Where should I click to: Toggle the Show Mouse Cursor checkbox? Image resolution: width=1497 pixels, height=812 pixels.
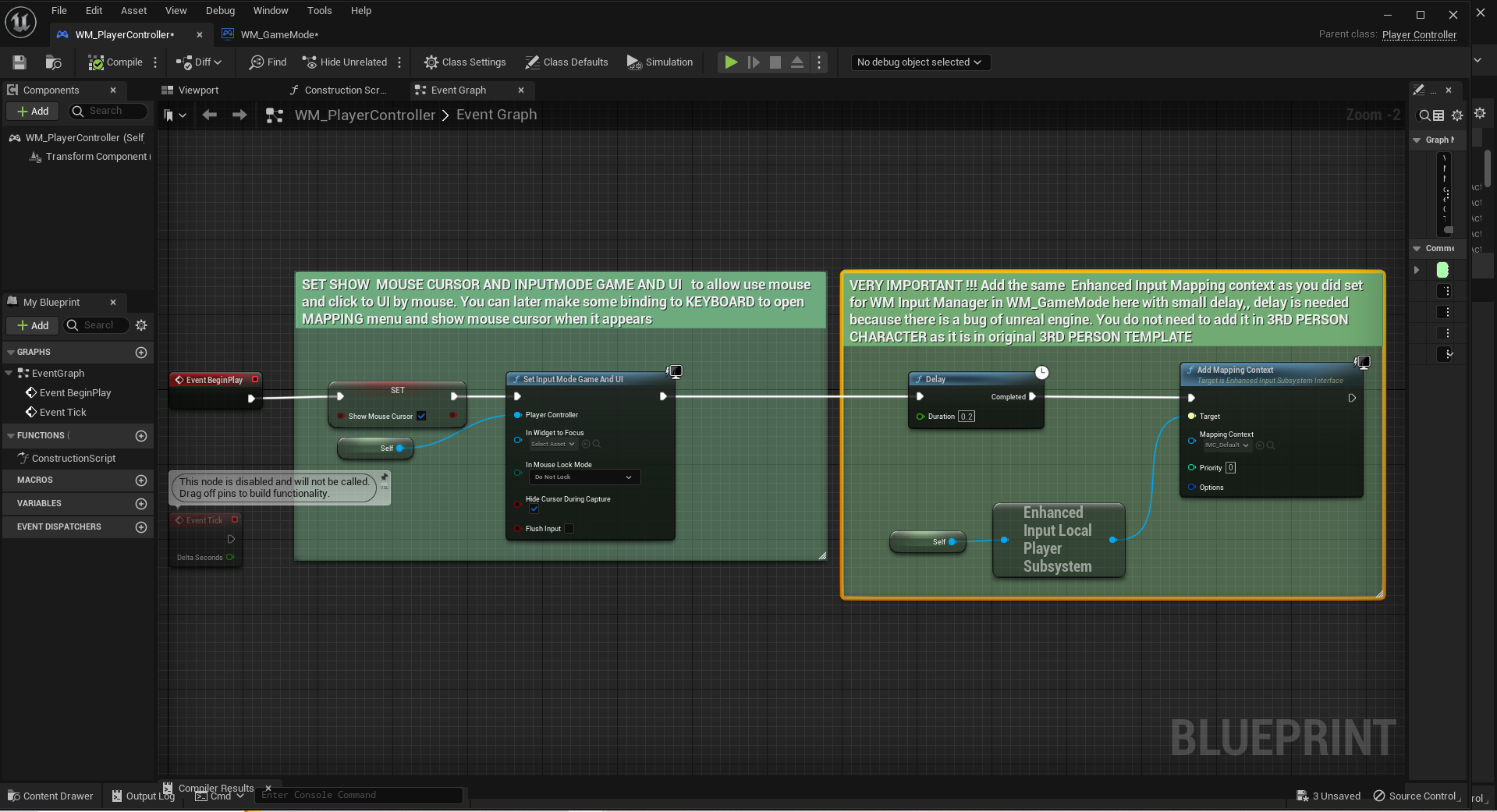[x=421, y=417]
